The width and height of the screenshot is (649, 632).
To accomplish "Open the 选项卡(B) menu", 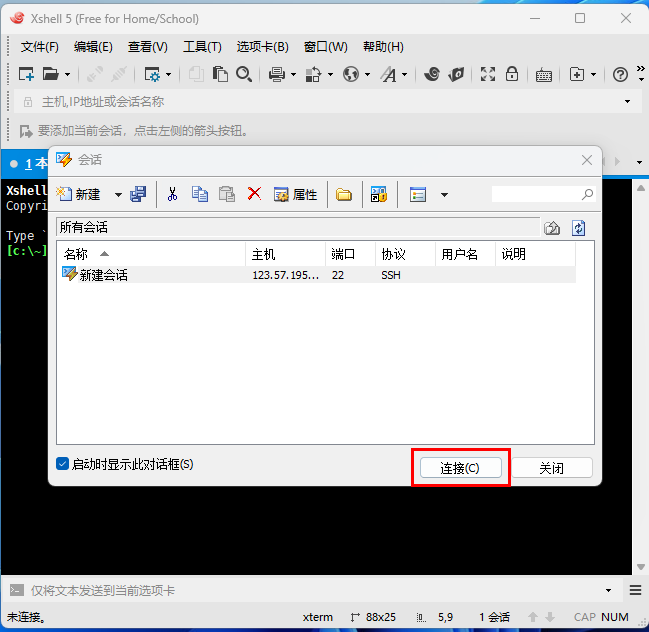I will (262, 47).
